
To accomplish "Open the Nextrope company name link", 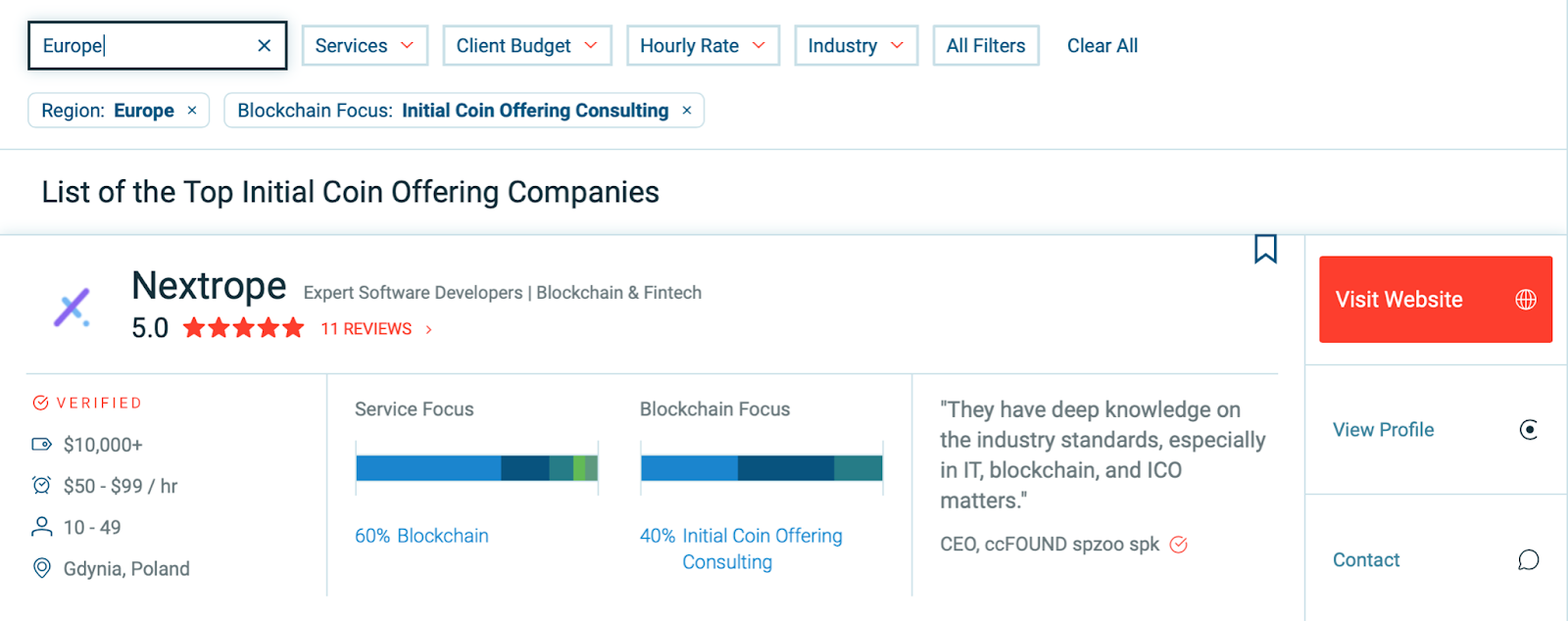I will point(209,286).
